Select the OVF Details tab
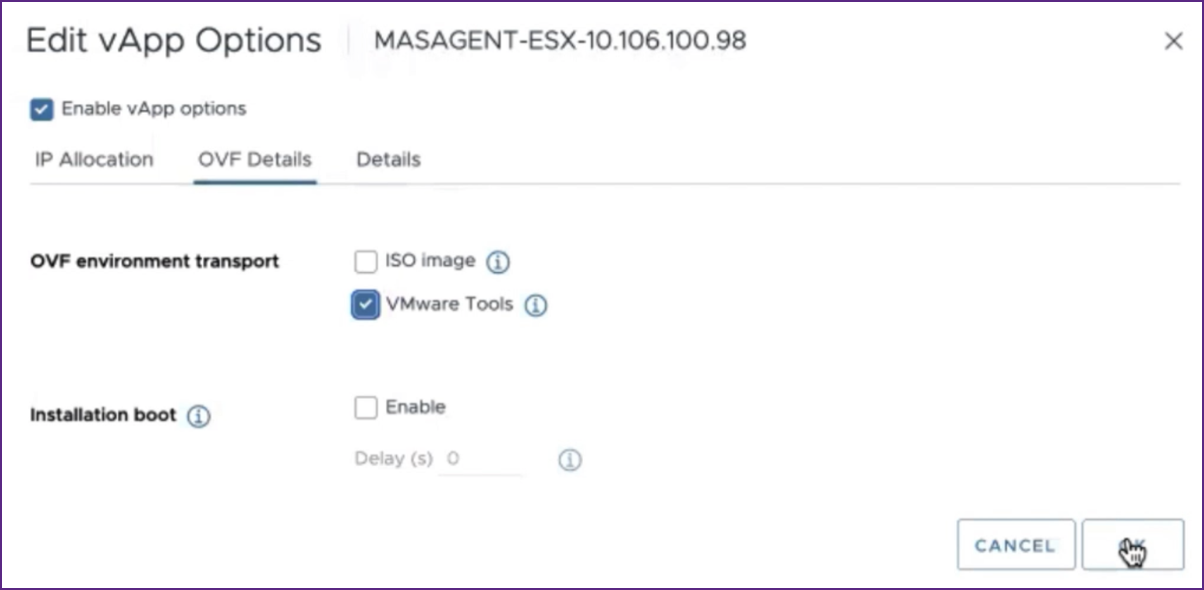This screenshot has width=1204, height=590. point(253,158)
